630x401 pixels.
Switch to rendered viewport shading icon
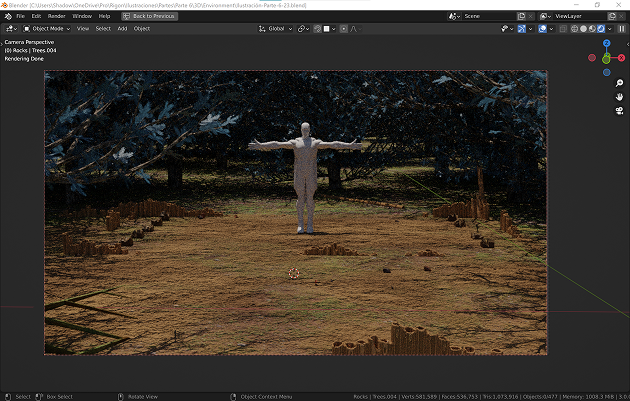pos(602,29)
